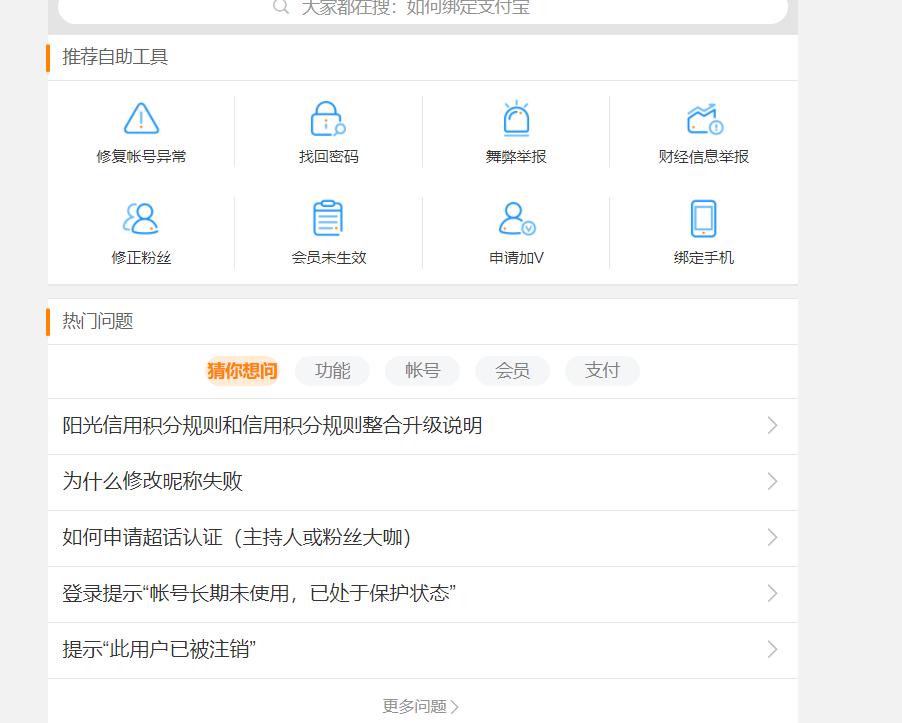The image size is (902, 723).
Task: Select the 会员 category tab
Action: (512, 371)
